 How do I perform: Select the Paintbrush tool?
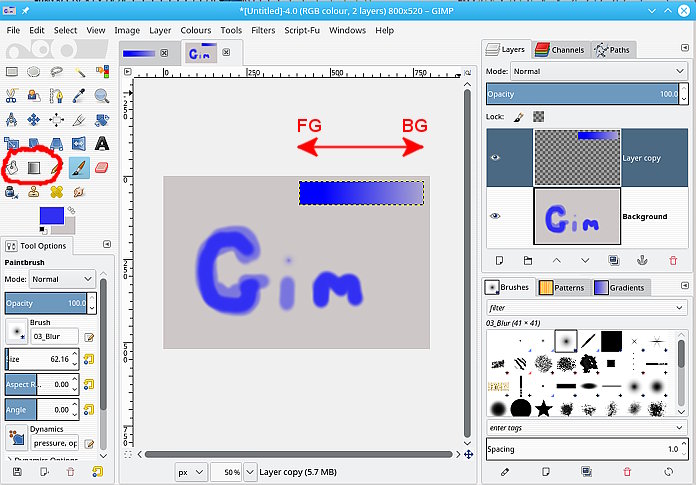[79, 168]
